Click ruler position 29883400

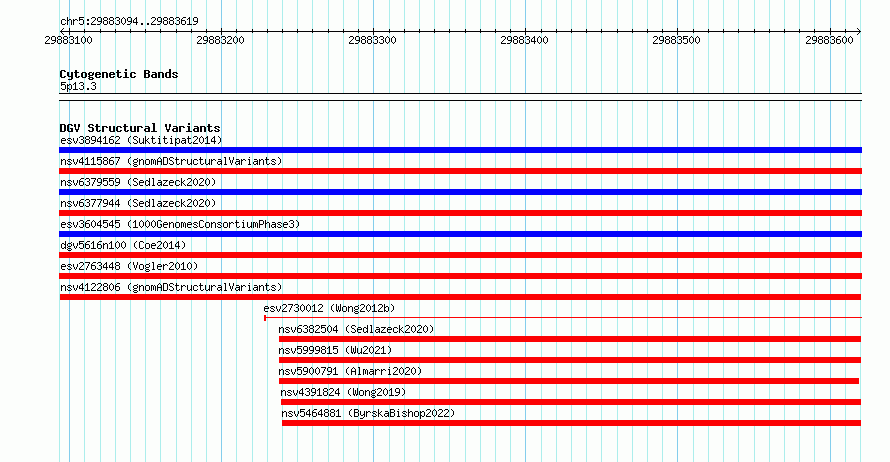[x=524, y=40]
